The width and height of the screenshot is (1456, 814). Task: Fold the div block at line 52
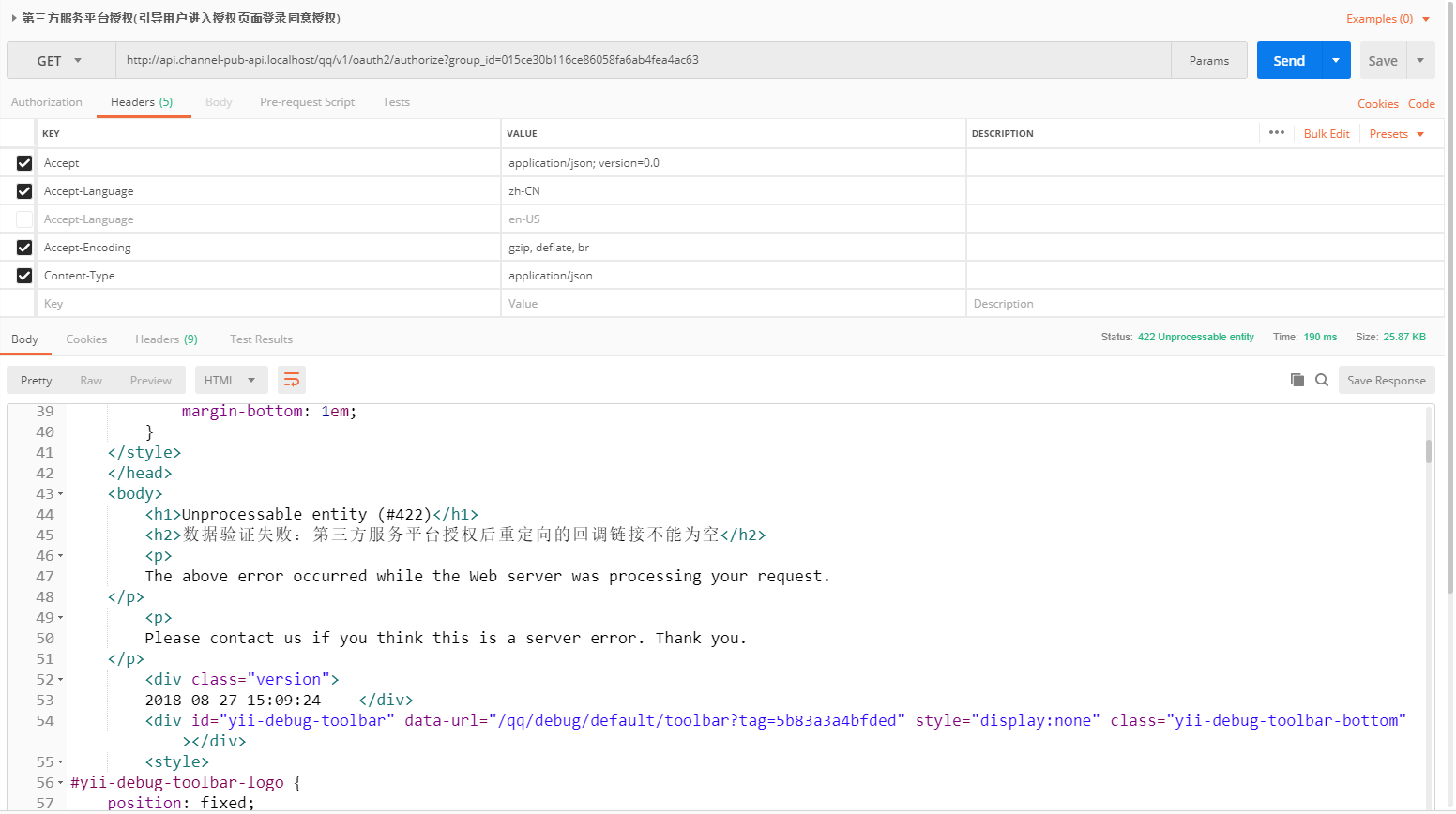61,680
